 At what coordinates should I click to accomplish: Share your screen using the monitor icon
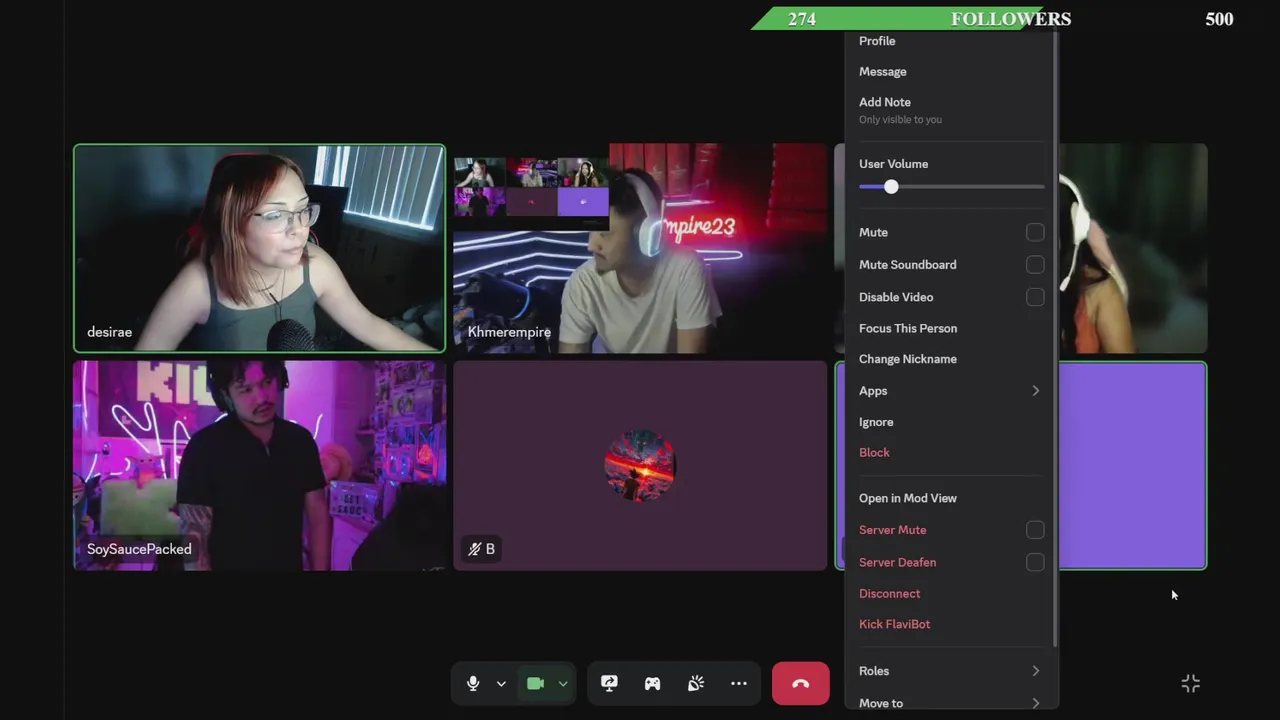(x=609, y=684)
